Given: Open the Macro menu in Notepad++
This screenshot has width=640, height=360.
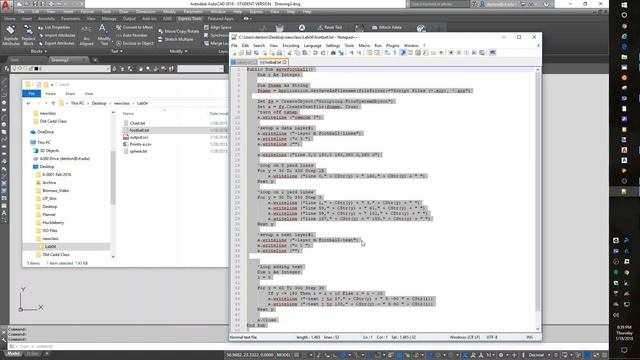Looking at the screenshot, I should point(364,45).
